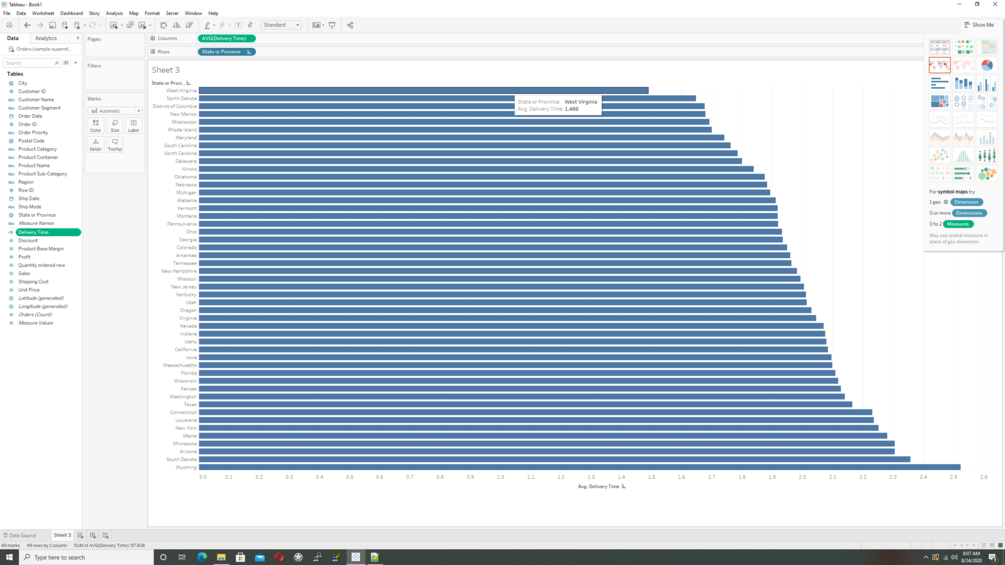Click the Data pane Search field

coord(31,63)
